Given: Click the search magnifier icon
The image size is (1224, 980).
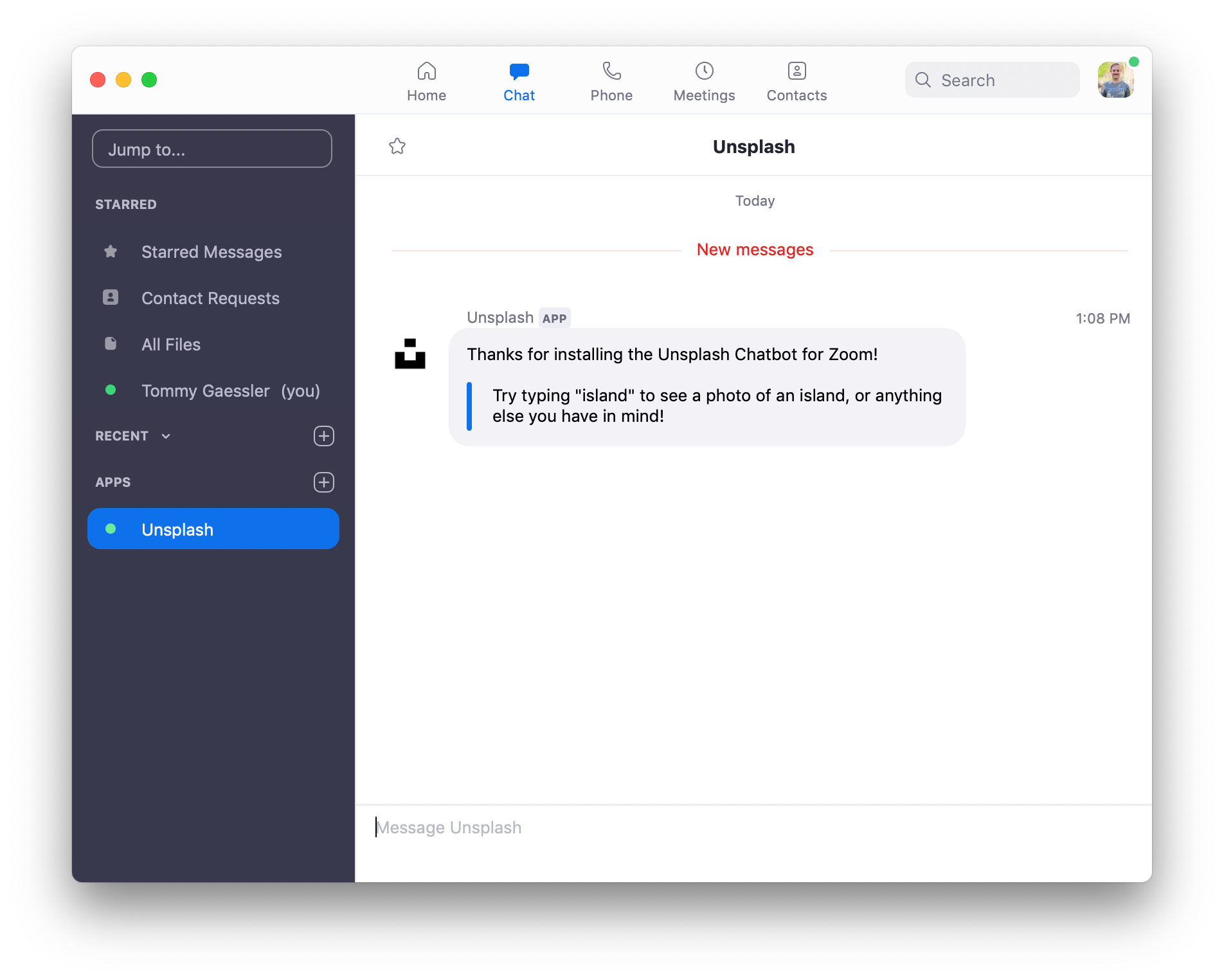Looking at the screenshot, I should 923,80.
